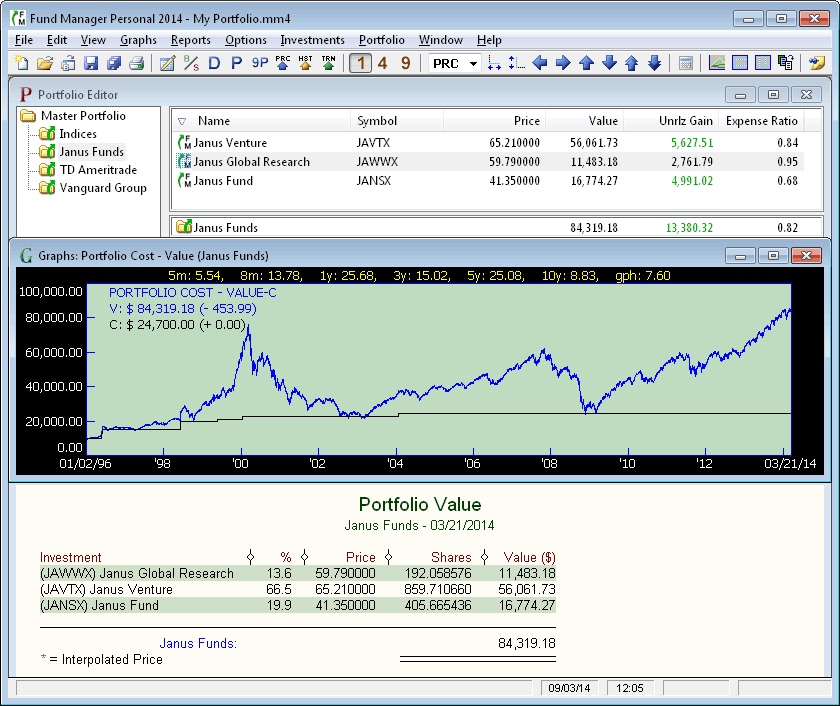Open the Reports menu
This screenshot has width=840, height=706.
[x=191, y=40]
